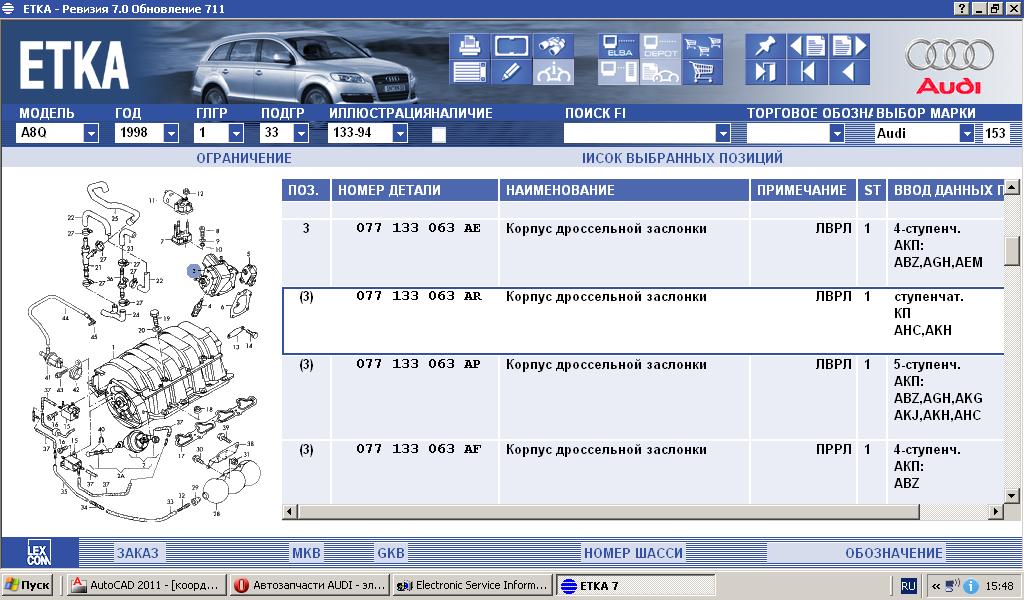This screenshot has width=1024, height=600.
Task: Select part row 077 133 063 AP
Action: pos(418,365)
